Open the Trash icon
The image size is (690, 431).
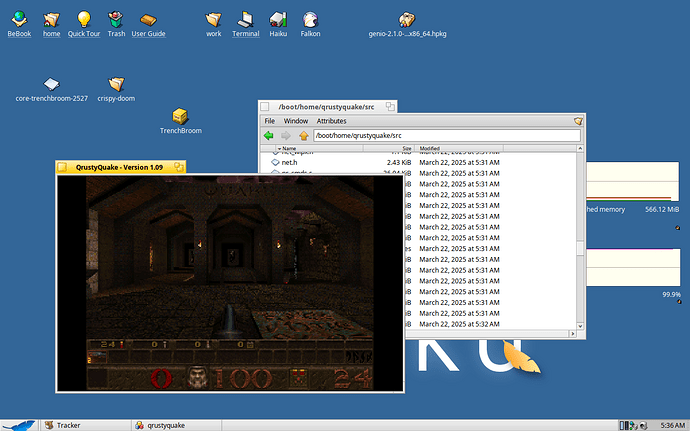click(116, 19)
